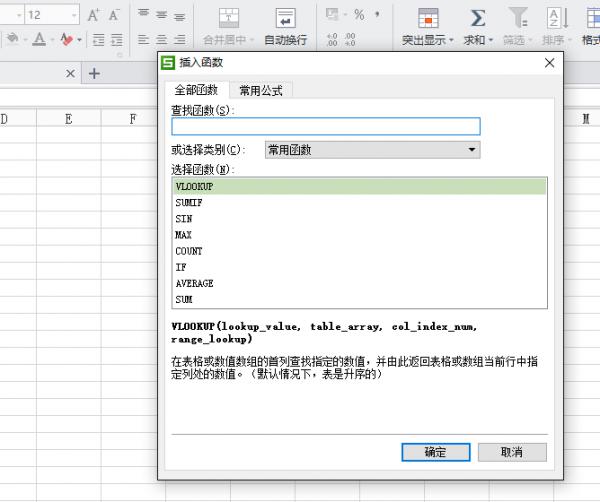Cancel the dialog with 取消 button
Image resolution: width=600 pixels, height=502 pixels.
tap(512, 452)
